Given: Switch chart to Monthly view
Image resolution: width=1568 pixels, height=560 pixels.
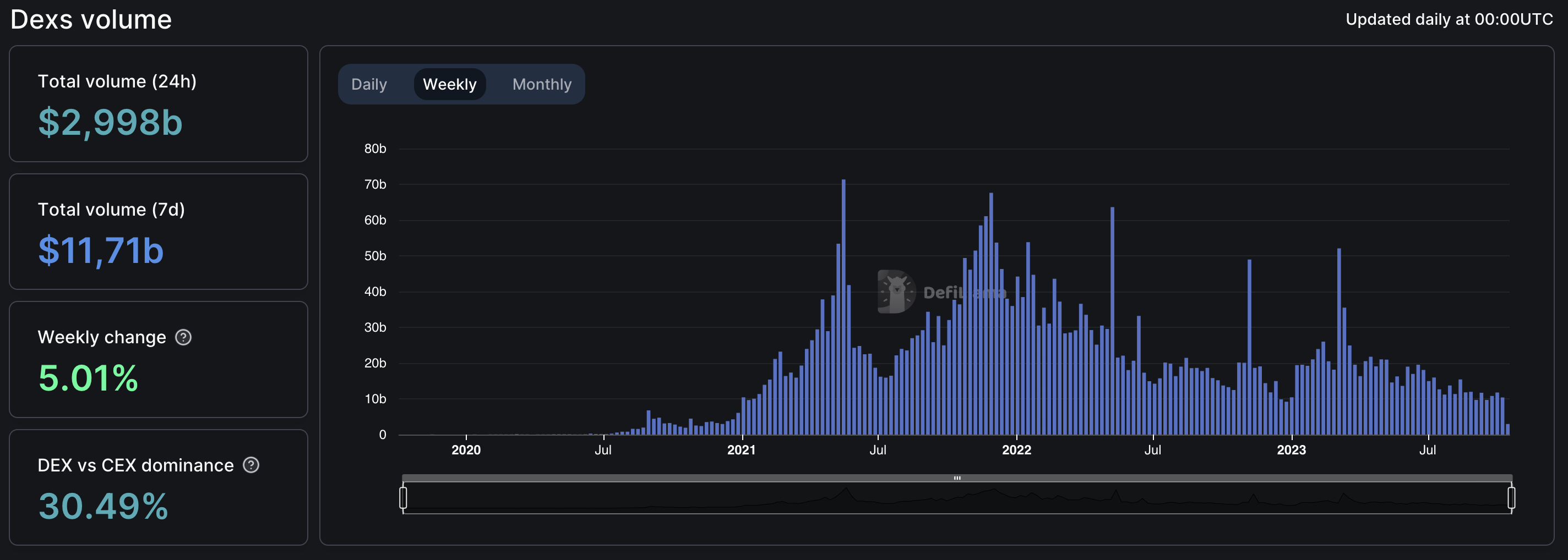Looking at the screenshot, I should tap(542, 85).
